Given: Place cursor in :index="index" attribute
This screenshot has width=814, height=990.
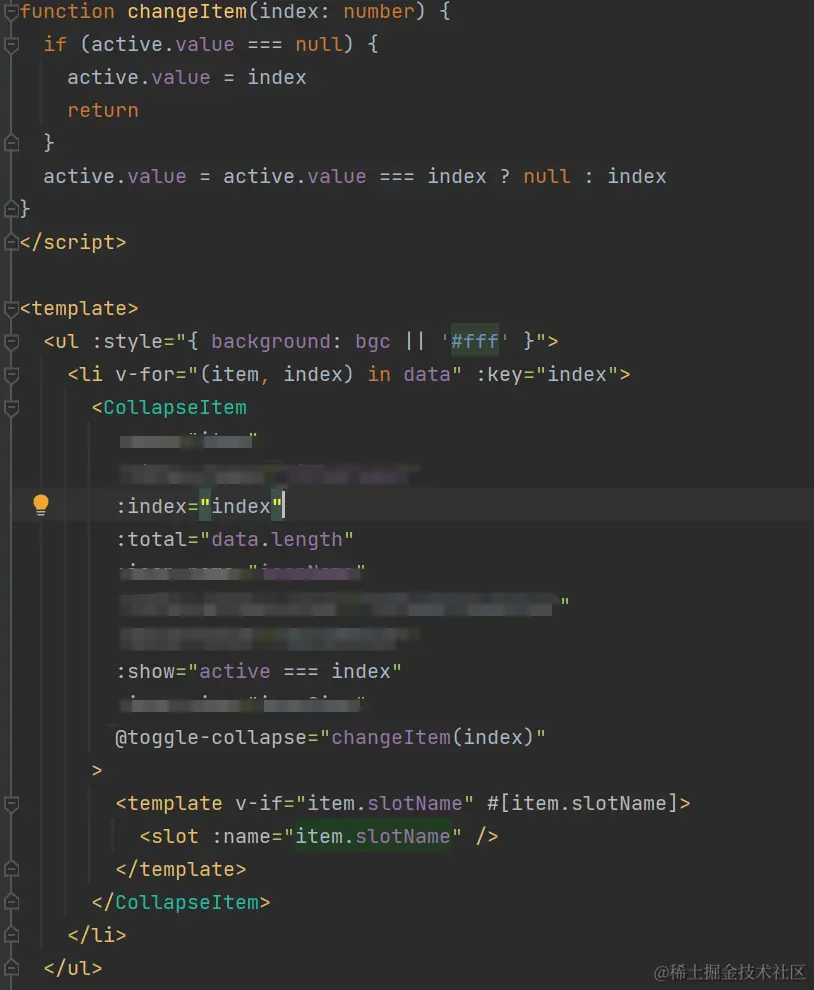Looking at the screenshot, I should [x=199, y=506].
